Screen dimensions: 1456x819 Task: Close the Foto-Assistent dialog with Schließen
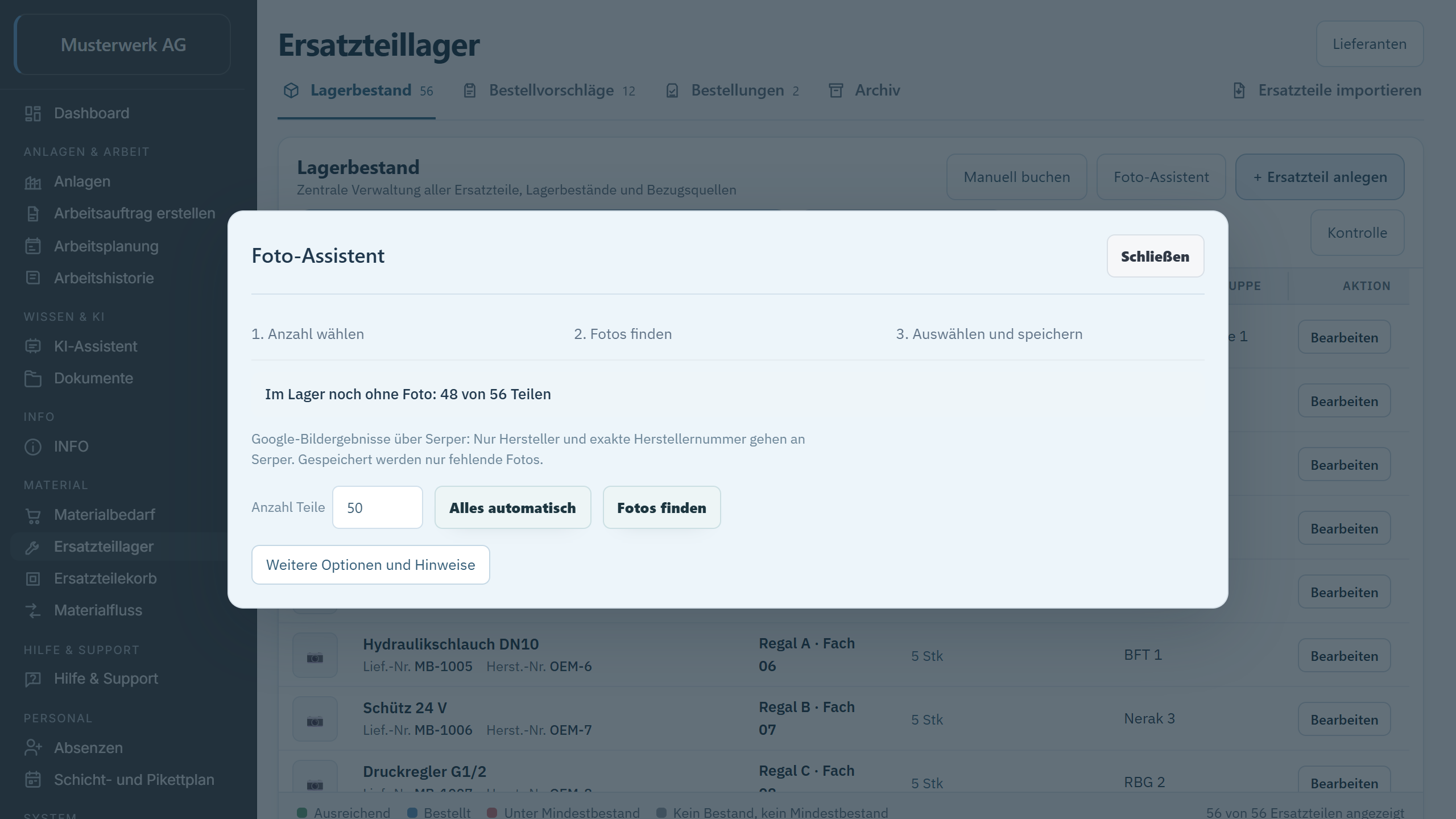(x=1155, y=256)
